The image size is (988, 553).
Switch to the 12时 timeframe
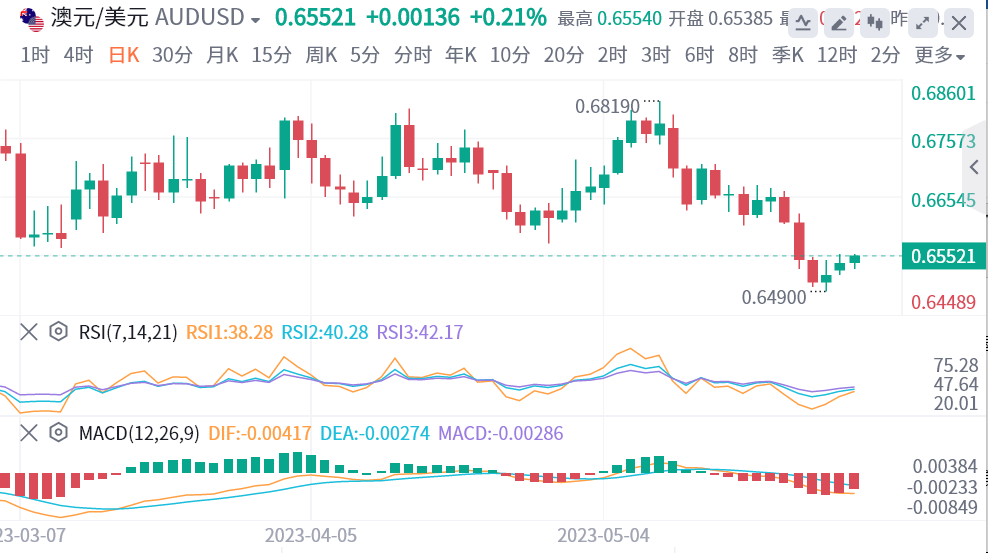pos(837,55)
